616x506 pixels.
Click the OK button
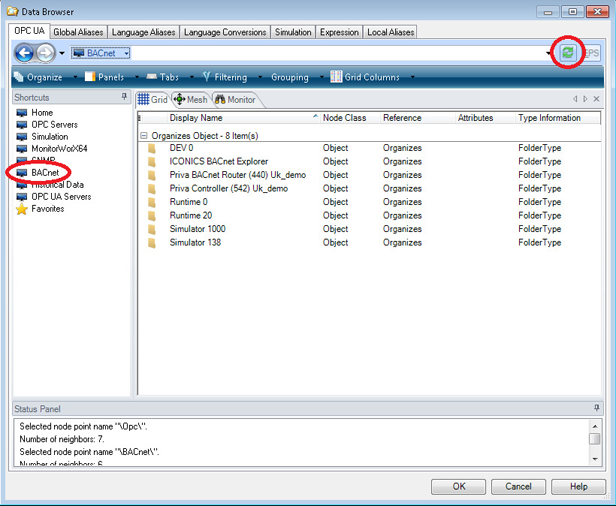pos(459,486)
